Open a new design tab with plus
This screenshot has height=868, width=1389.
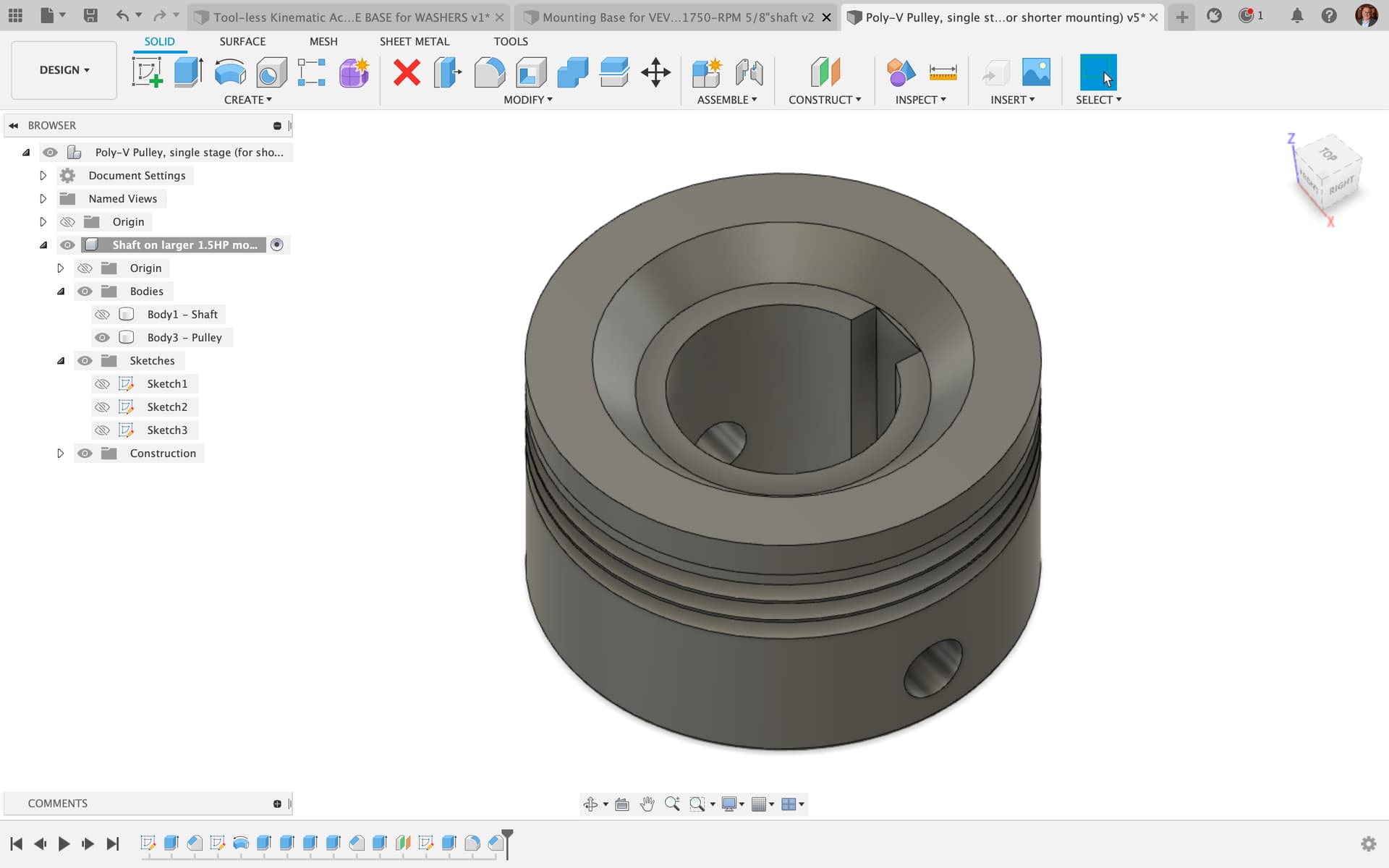pos(1181,17)
